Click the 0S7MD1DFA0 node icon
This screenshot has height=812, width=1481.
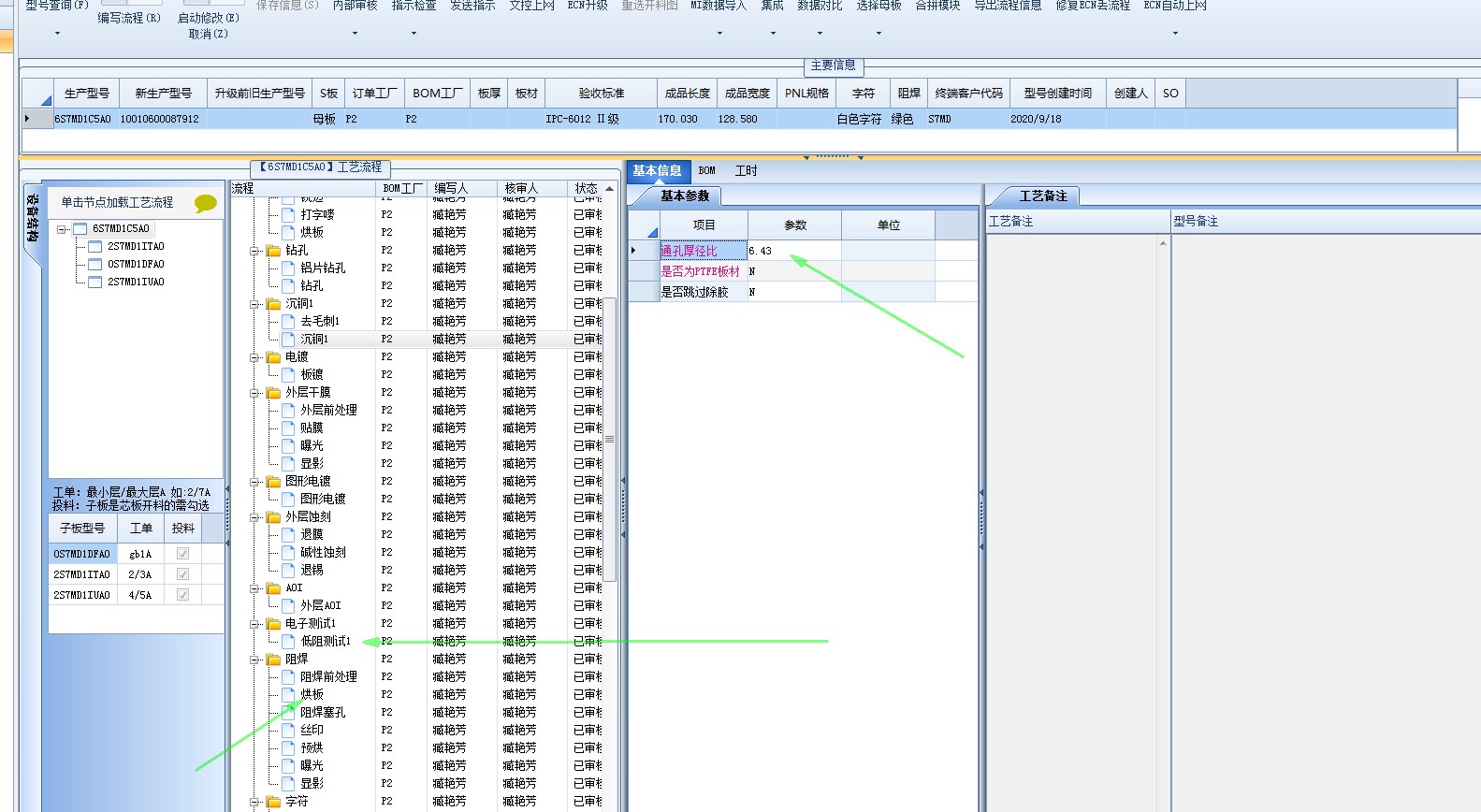click(x=94, y=265)
